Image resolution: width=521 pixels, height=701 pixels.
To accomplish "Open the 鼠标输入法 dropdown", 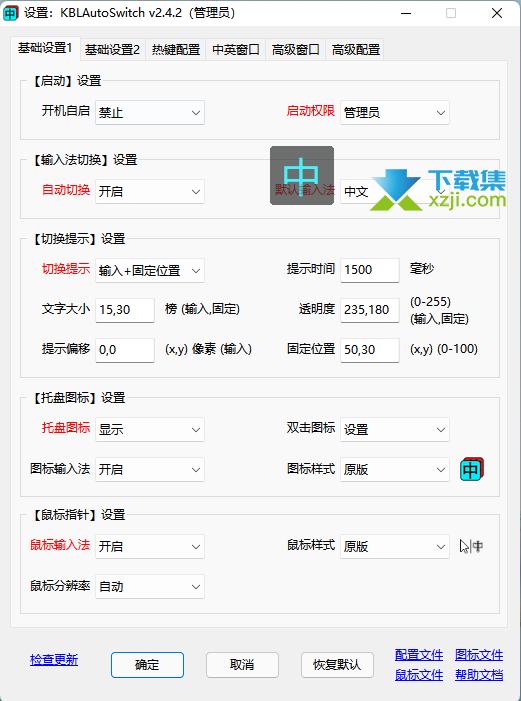I will [x=150, y=546].
